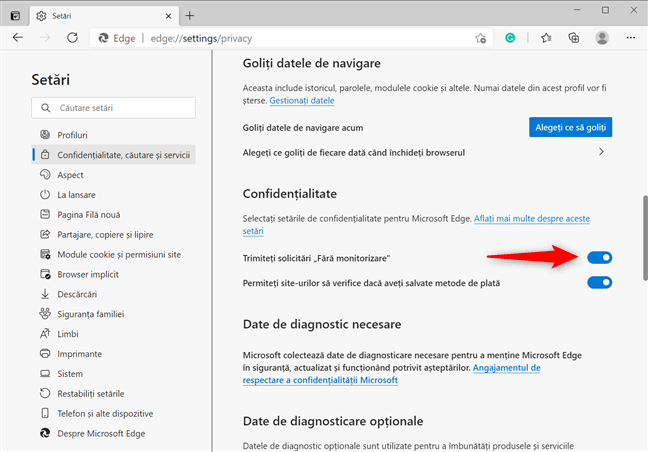
Task: Add this page to favorites star
Action: tap(480, 38)
